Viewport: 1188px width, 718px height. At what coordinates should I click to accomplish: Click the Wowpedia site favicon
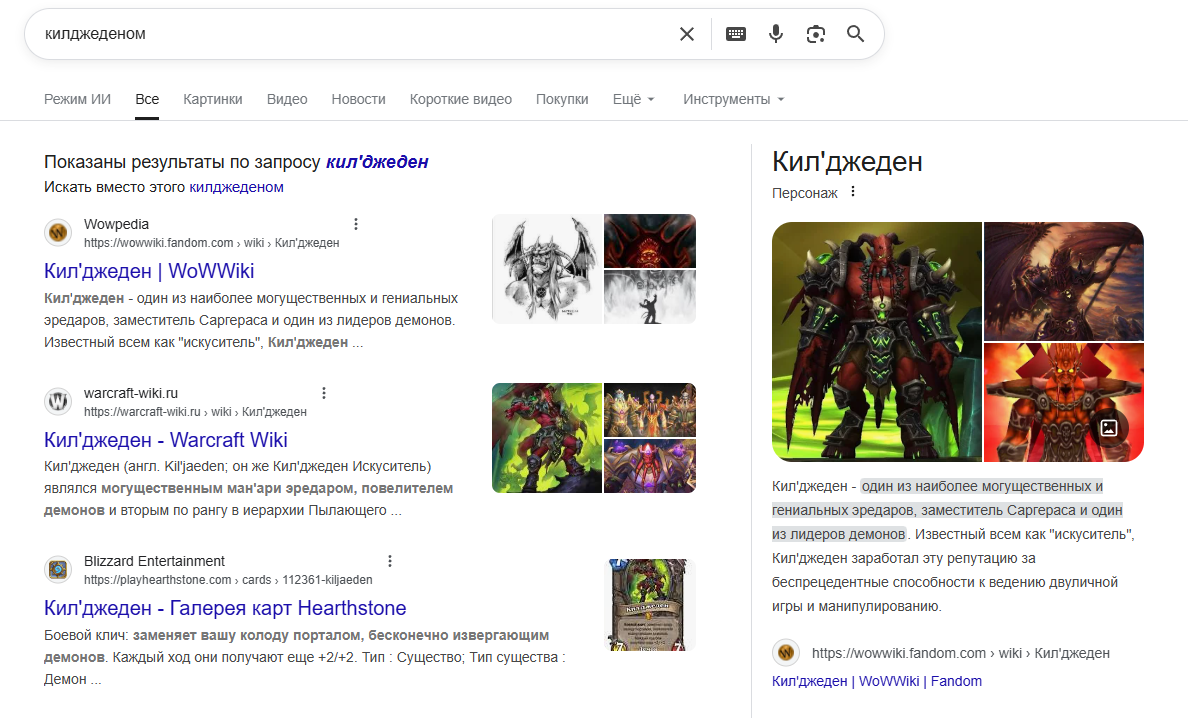(58, 233)
